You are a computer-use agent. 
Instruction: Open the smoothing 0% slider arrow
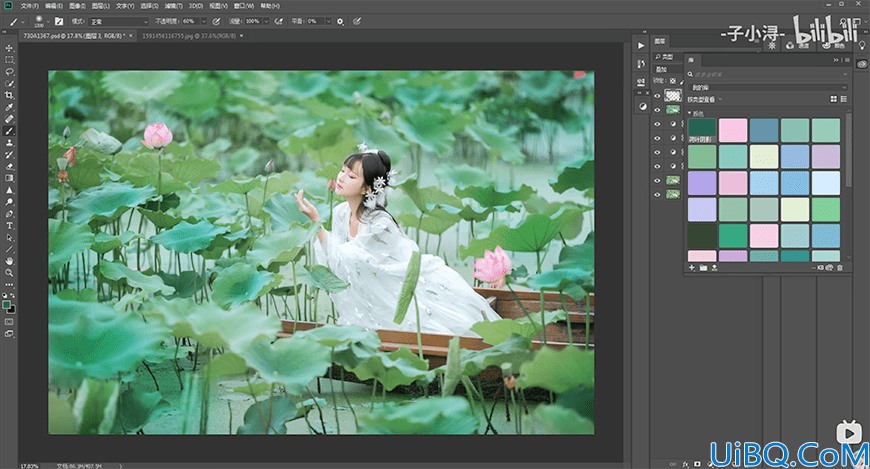pyautogui.click(x=328, y=21)
